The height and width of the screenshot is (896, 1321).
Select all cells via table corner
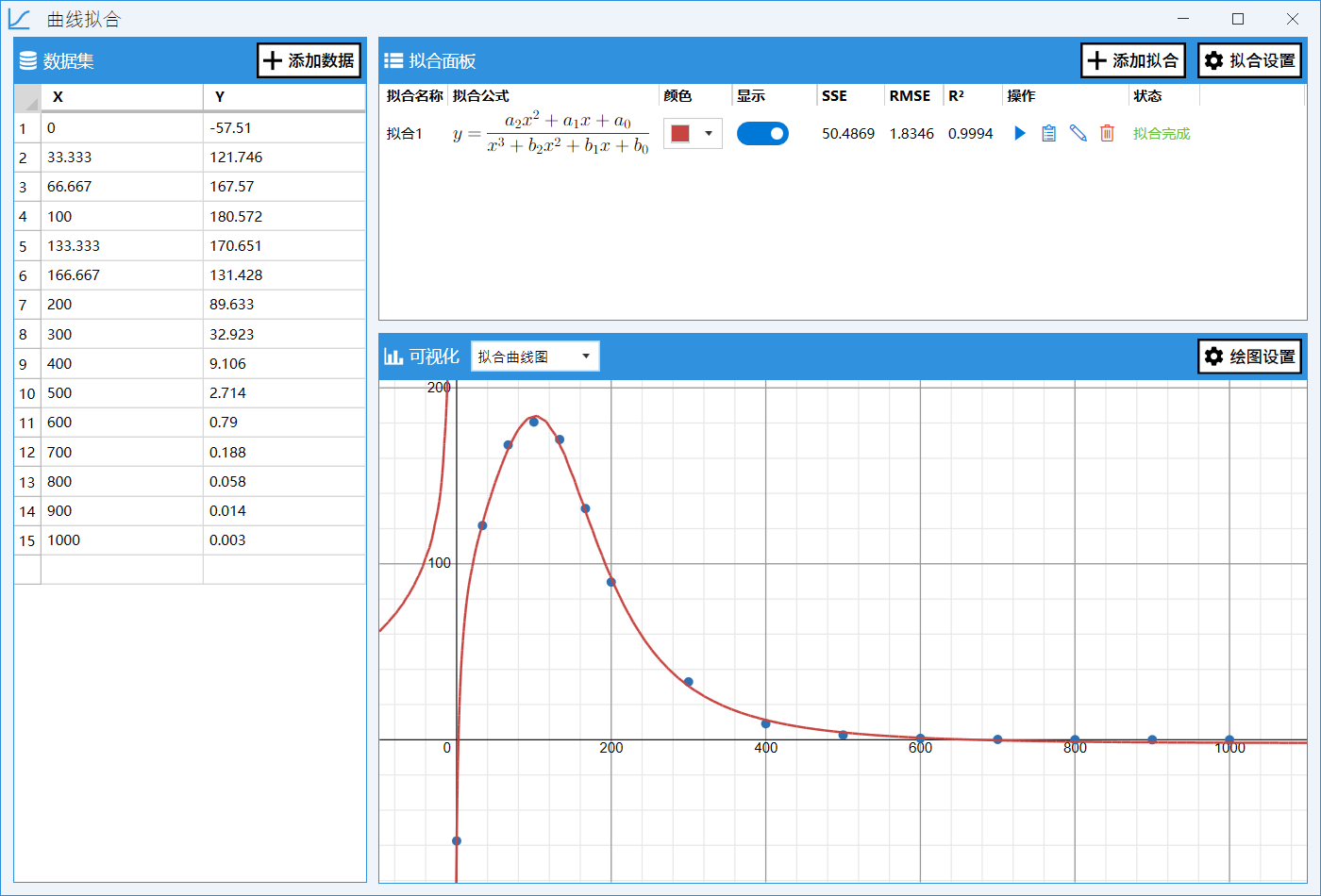[x=27, y=97]
